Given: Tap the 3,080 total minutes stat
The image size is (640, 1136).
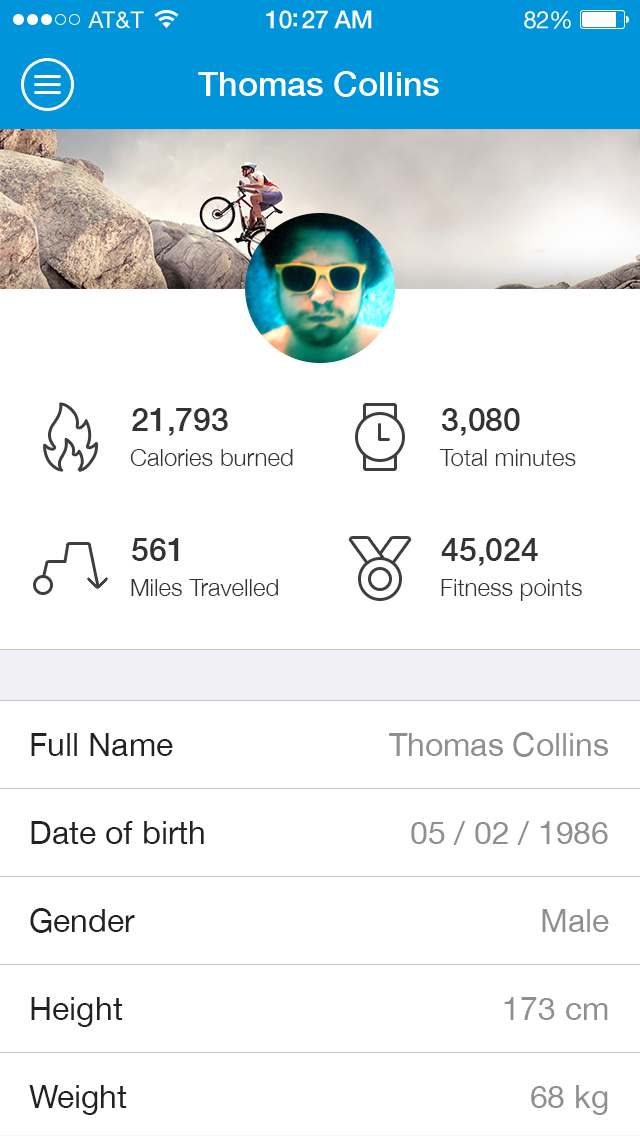Looking at the screenshot, I should click(x=507, y=438).
